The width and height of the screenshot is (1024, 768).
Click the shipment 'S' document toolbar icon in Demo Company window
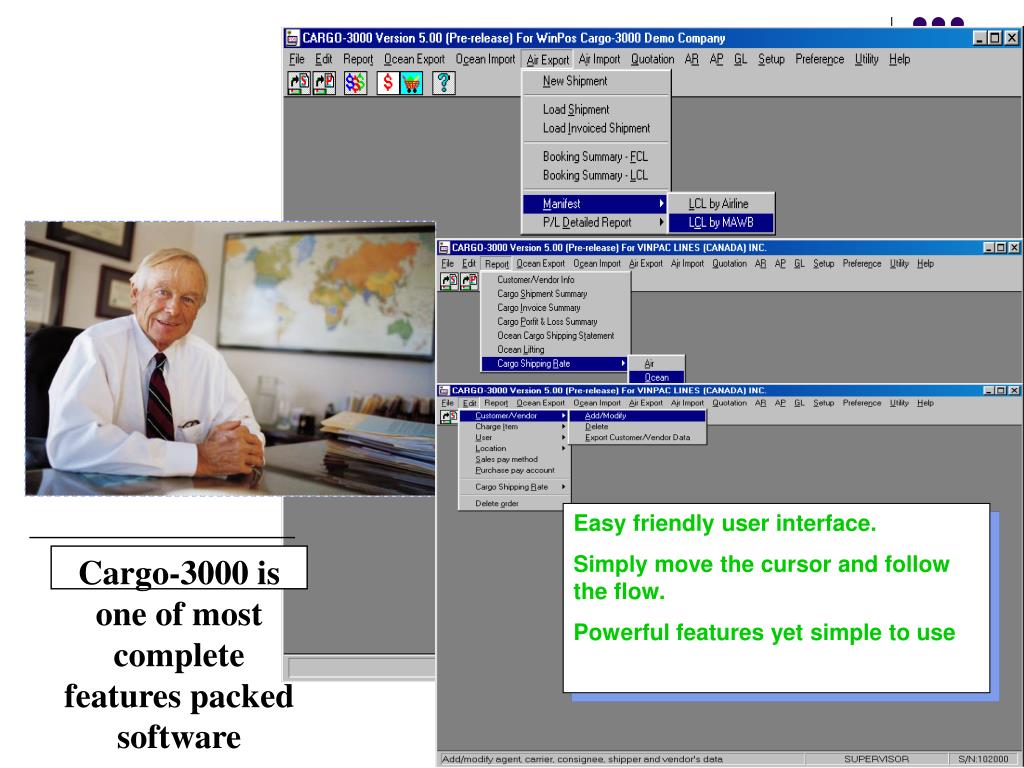(x=299, y=83)
